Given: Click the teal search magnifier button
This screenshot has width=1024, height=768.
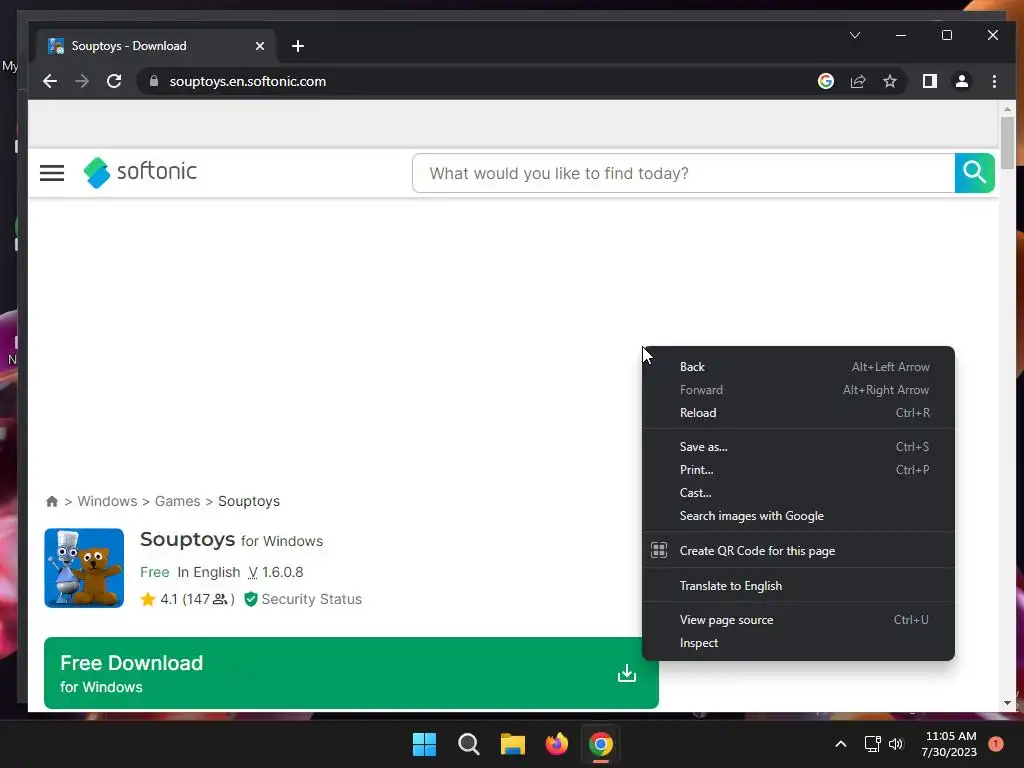Looking at the screenshot, I should (x=974, y=173).
